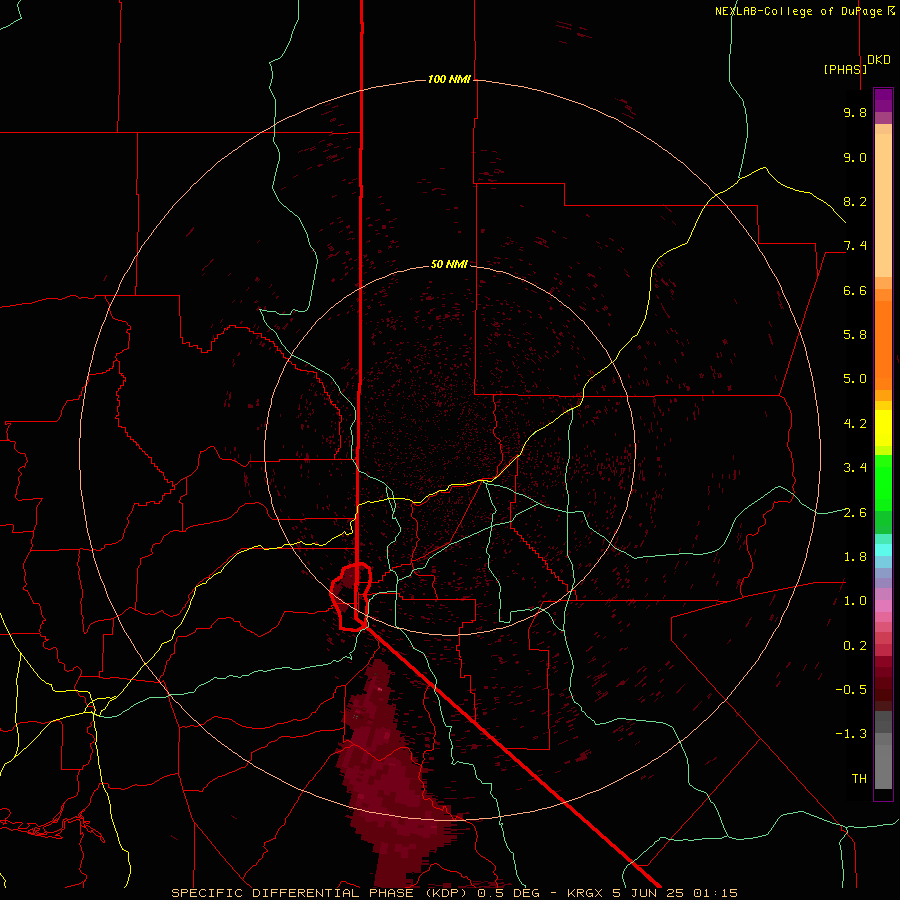Click the TH threshold label on legend
Viewport: 900px width, 900px height.
pos(859,779)
